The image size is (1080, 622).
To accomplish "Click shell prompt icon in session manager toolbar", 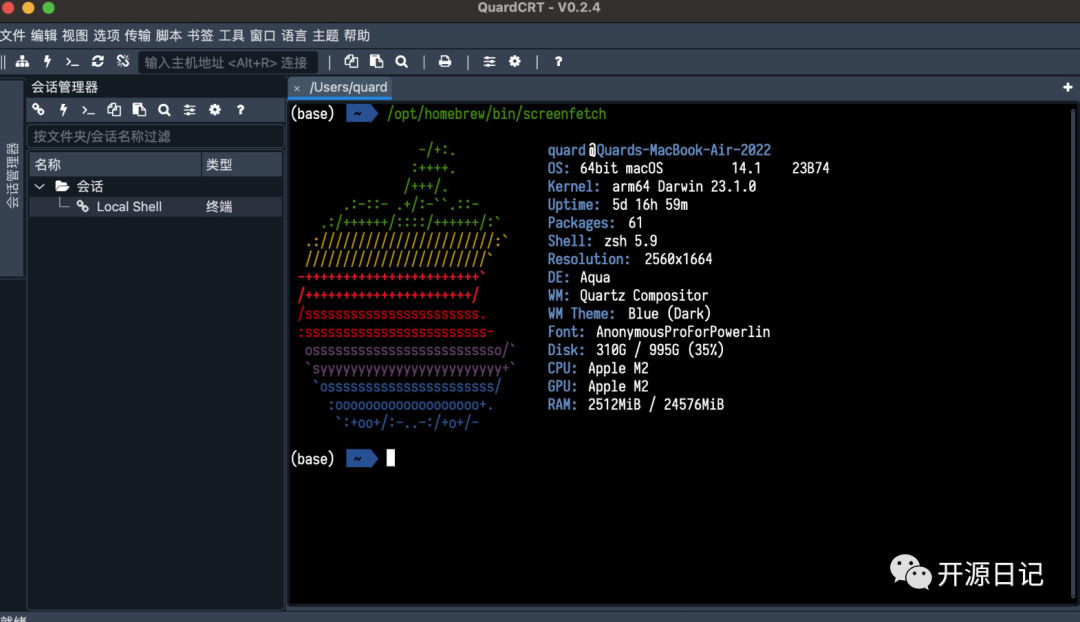I will pyautogui.click(x=88, y=110).
